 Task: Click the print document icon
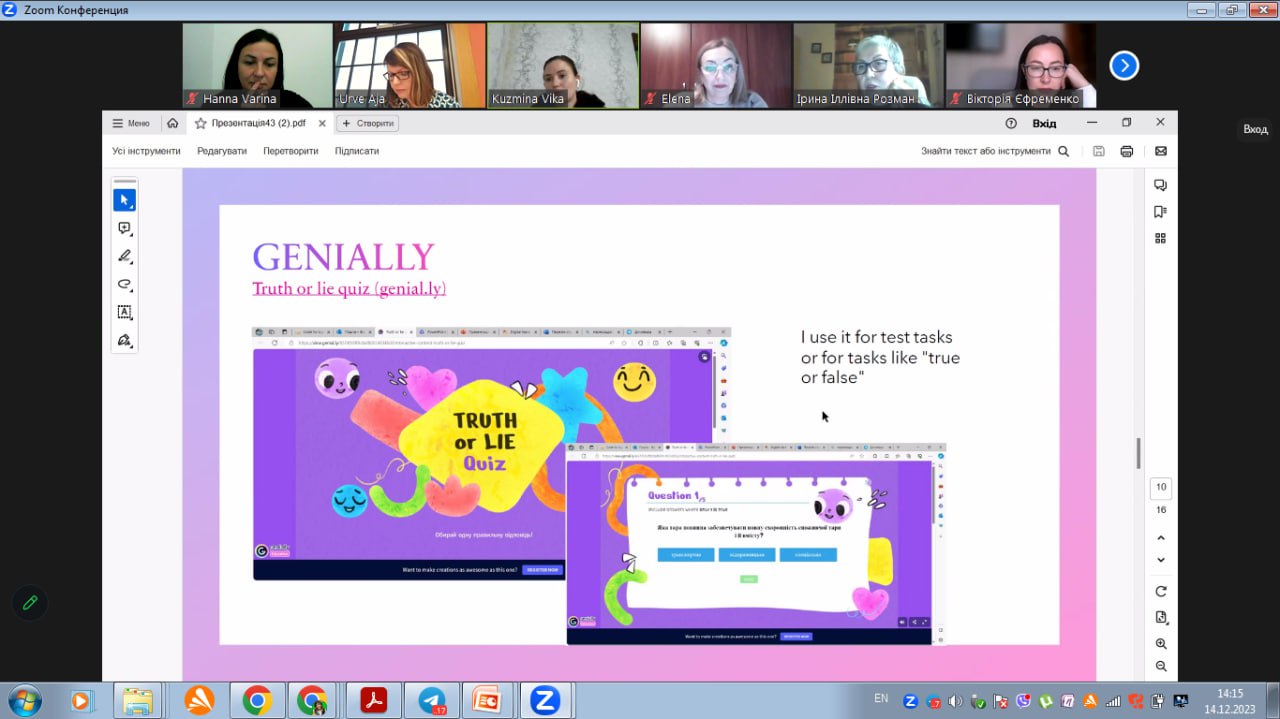1127,151
